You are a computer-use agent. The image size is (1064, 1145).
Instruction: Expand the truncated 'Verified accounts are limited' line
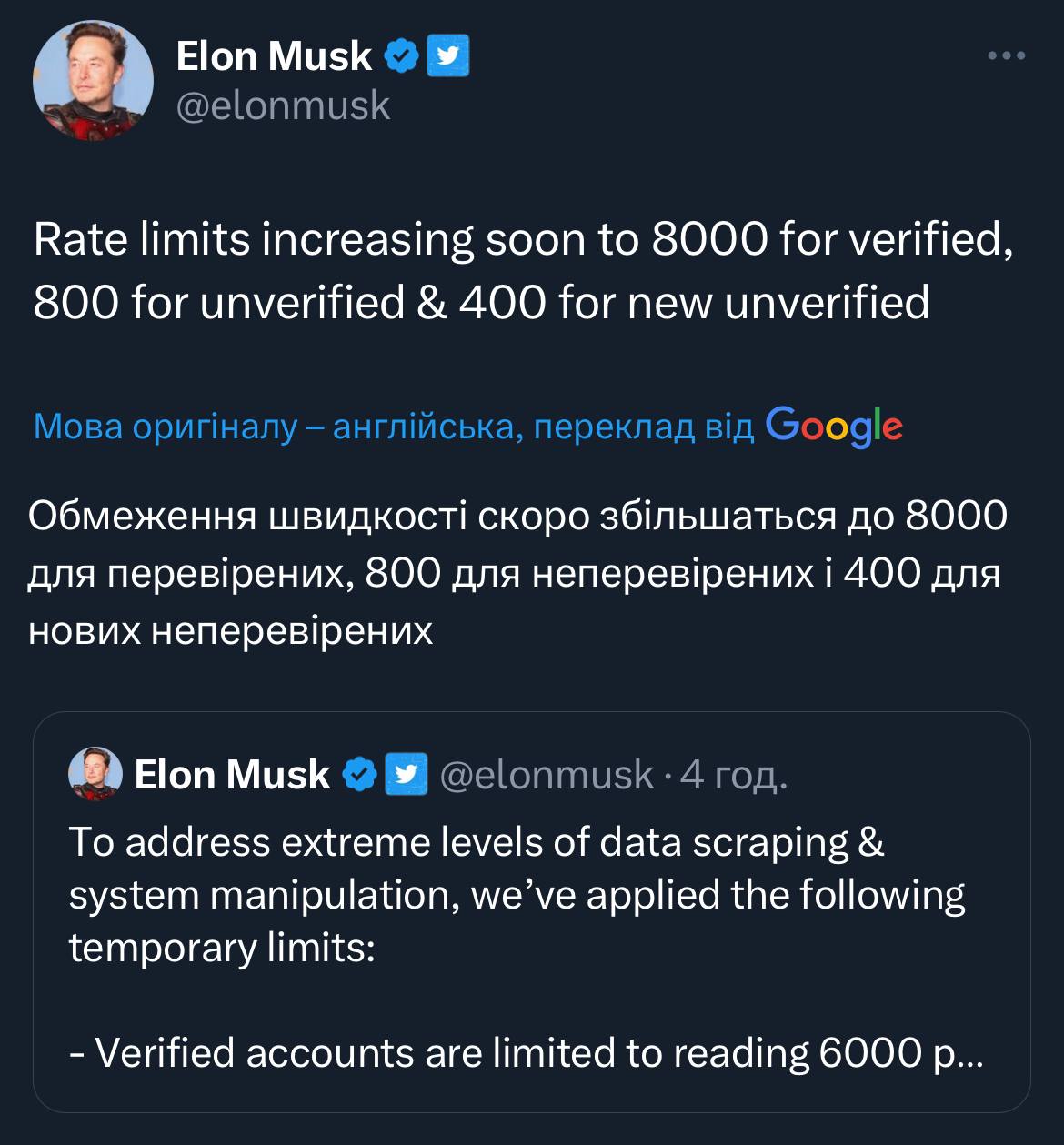click(x=526, y=1053)
